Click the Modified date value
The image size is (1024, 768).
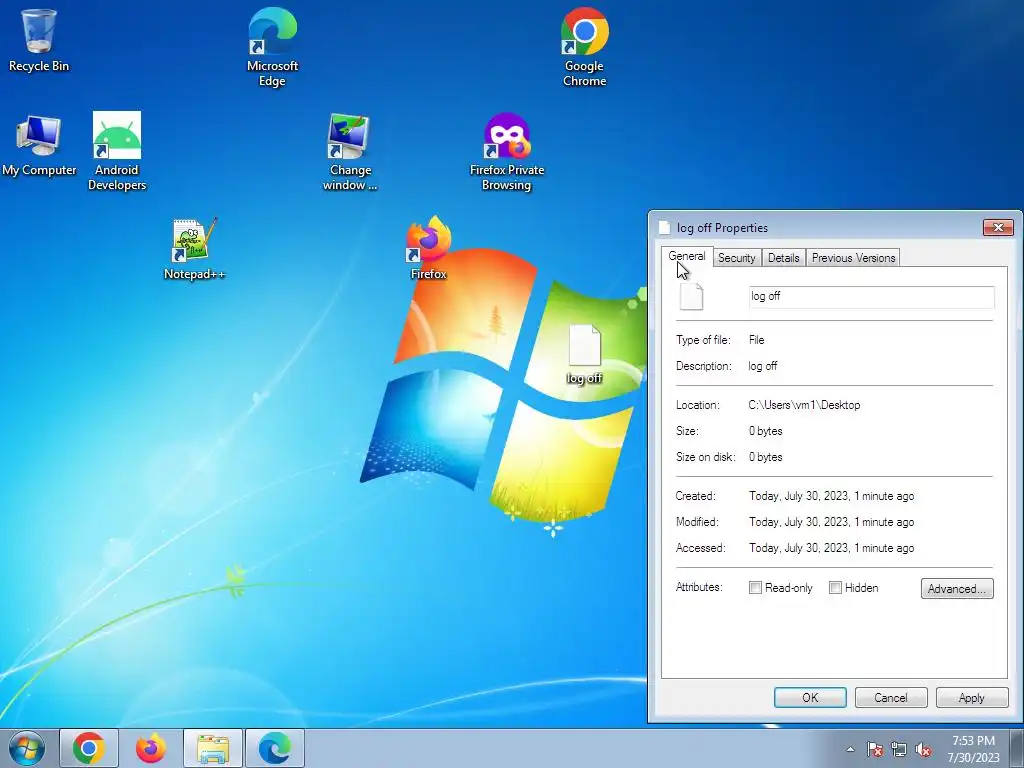click(831, 522)
